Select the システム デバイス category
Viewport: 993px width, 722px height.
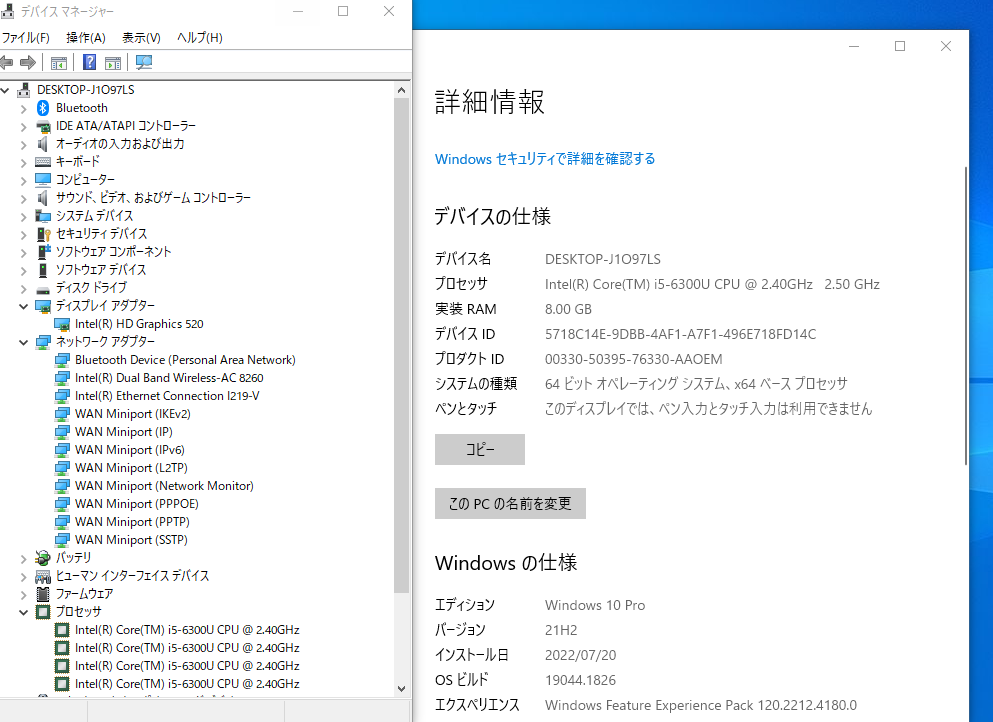94,216
